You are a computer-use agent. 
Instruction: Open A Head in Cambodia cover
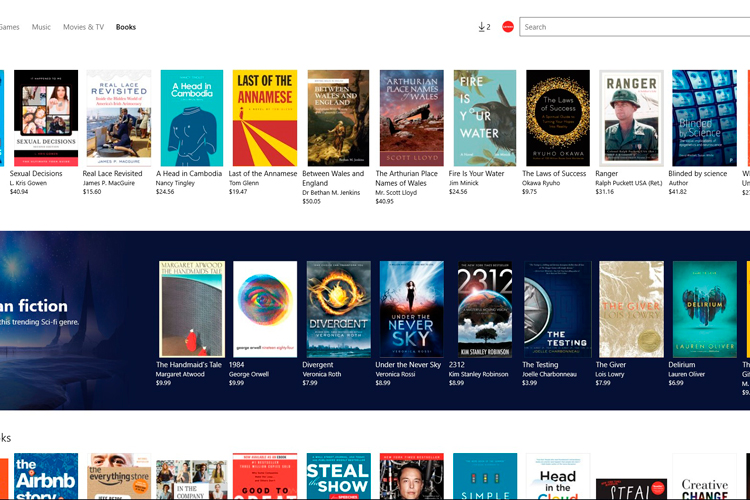point(192,118)
